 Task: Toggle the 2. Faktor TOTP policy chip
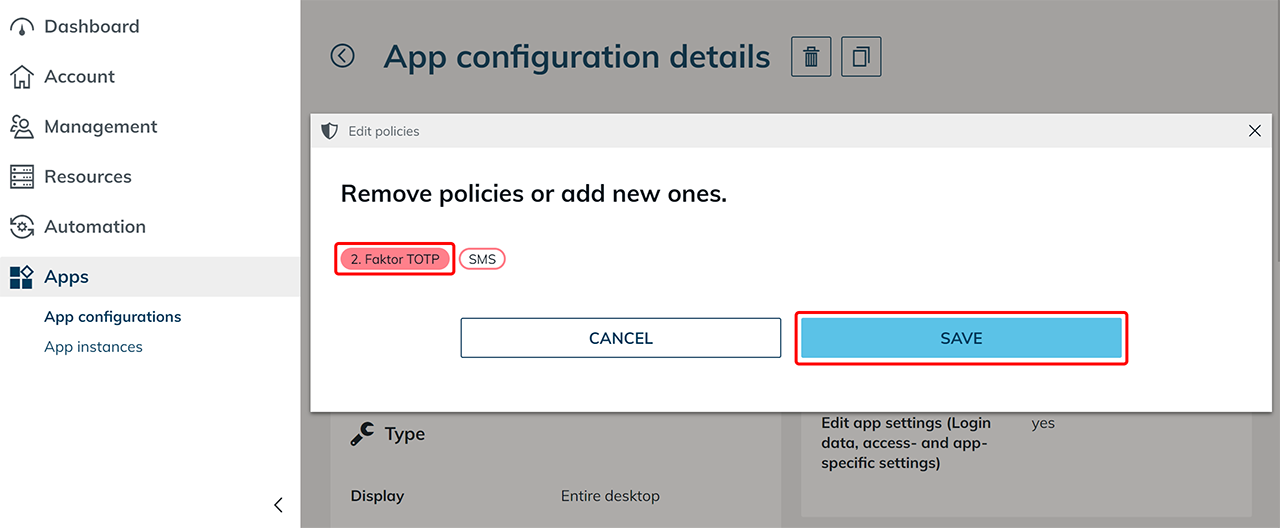coord(395,259)
